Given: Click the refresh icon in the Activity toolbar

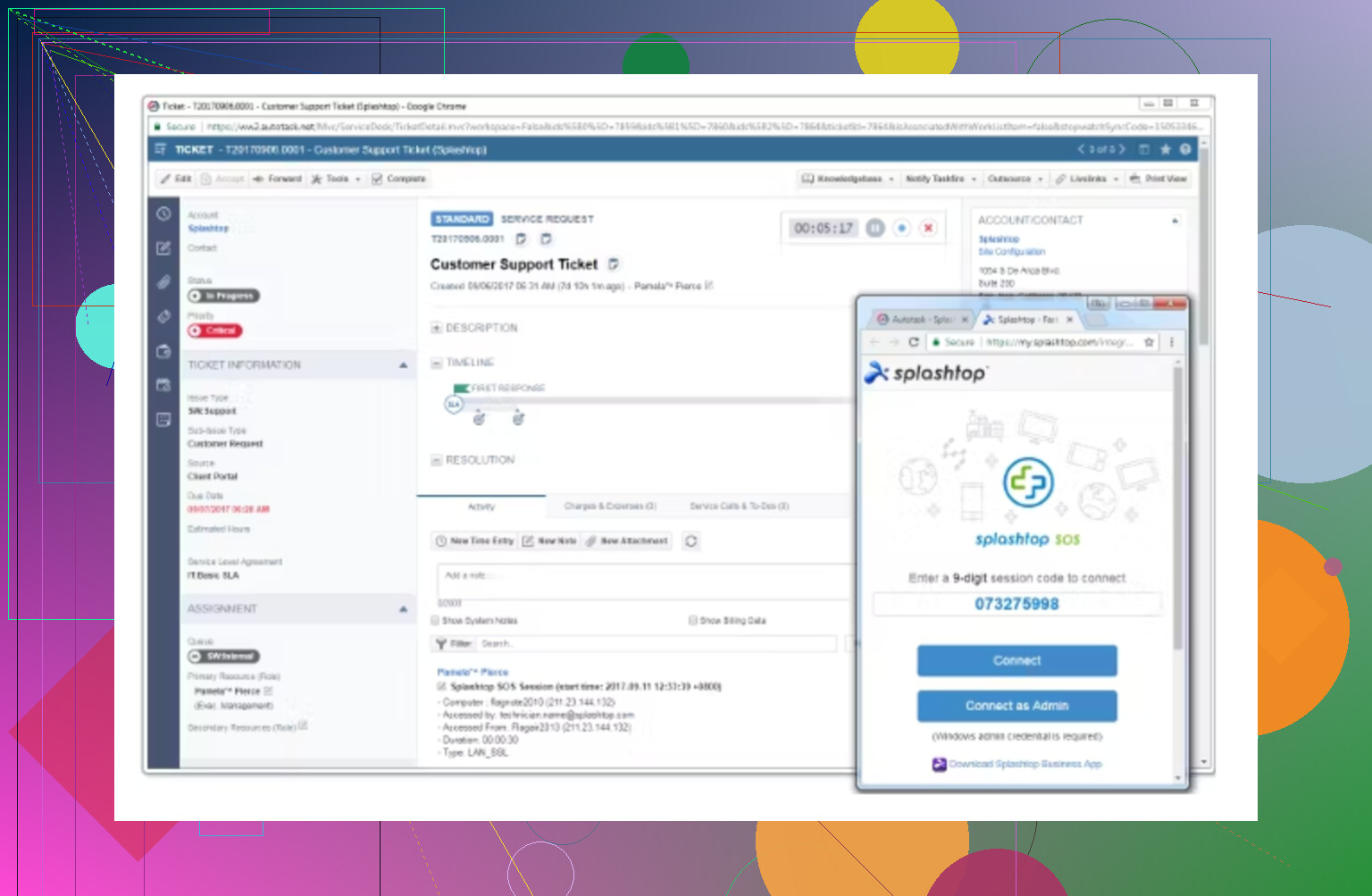Looking at the screenshot, I should pyautogui.click(x=690, y=541).
